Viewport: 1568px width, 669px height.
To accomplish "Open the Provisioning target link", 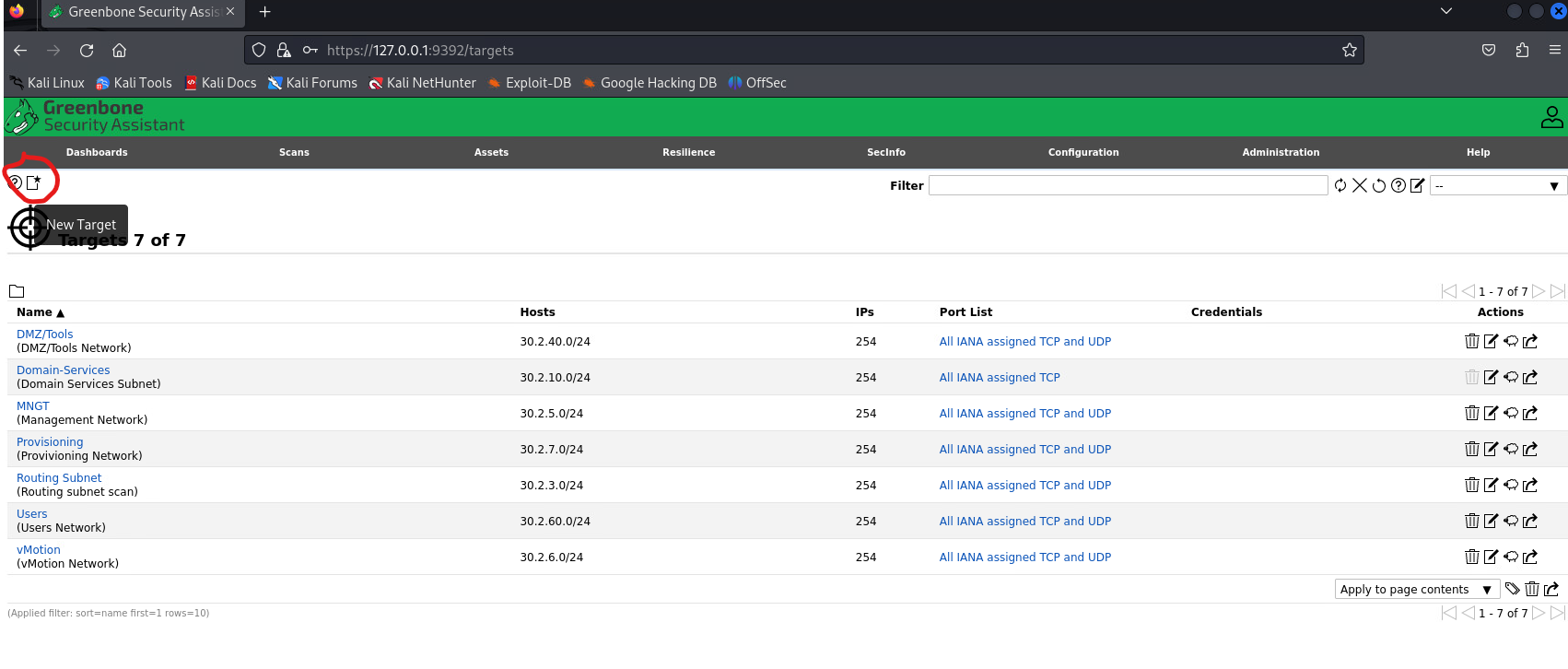I will tap(50, 442).
